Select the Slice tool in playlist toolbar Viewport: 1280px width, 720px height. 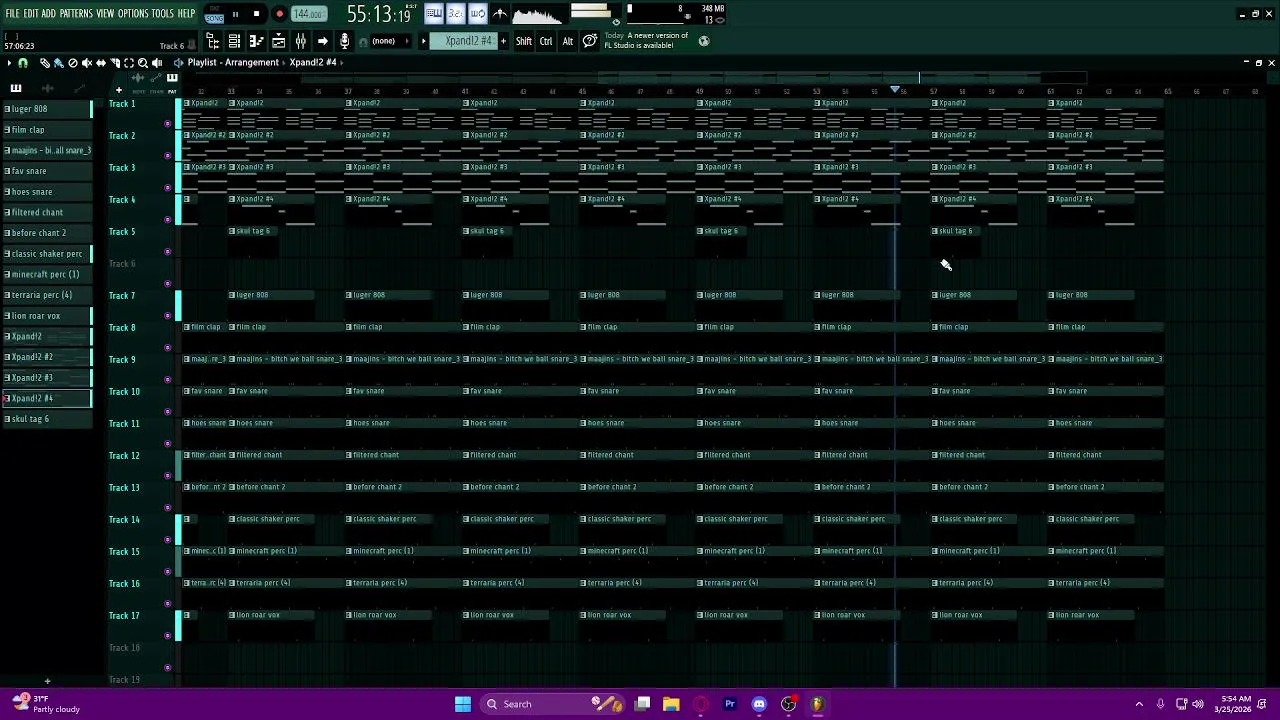[x=115, y=63]
